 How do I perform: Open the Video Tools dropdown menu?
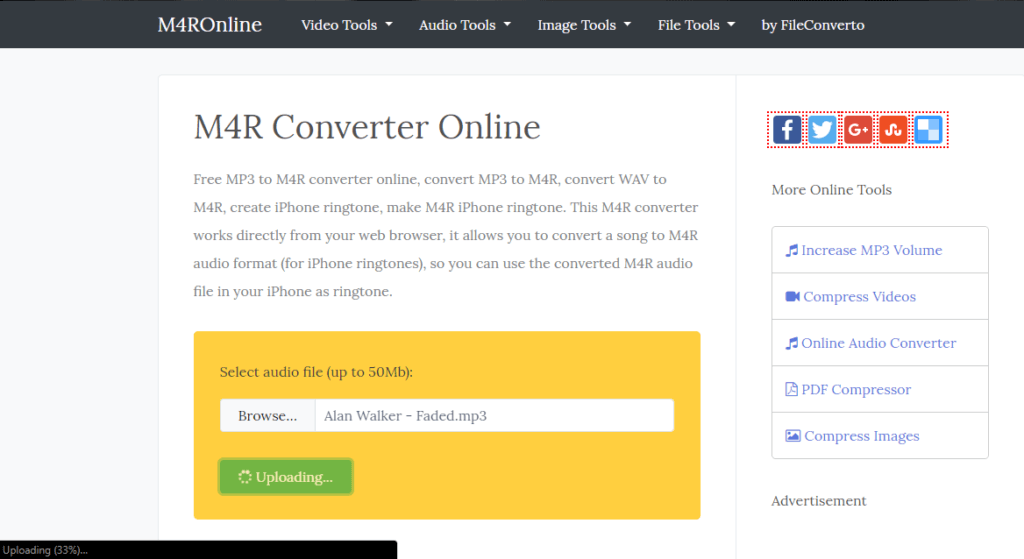pyautogui.click(x=346, y=25)
